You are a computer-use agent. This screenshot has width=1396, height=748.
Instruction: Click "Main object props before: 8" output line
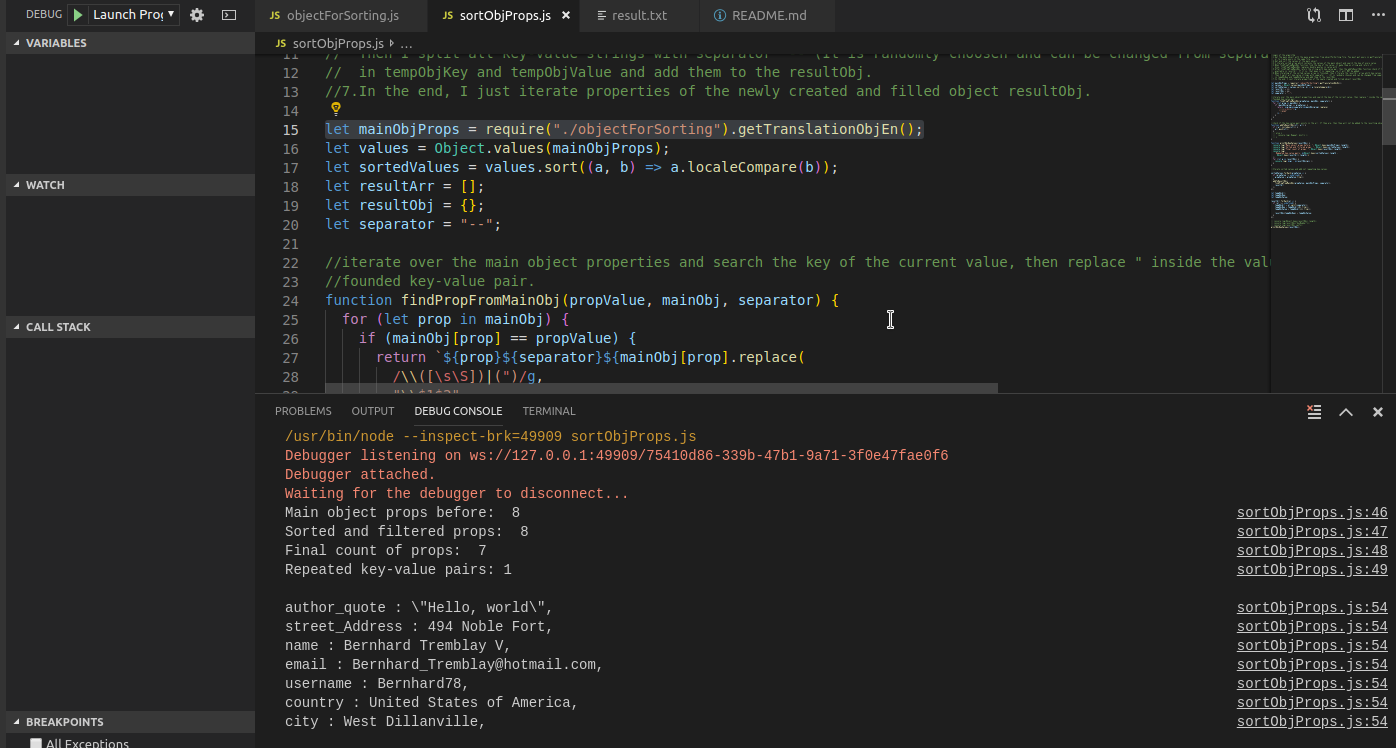(x=402, y=513)
